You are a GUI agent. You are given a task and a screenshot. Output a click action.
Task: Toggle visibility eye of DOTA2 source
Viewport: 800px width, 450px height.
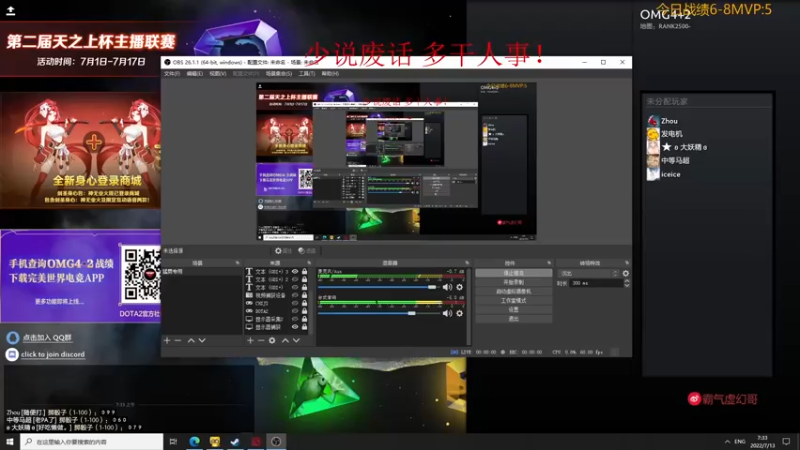[x=295, y=311]
